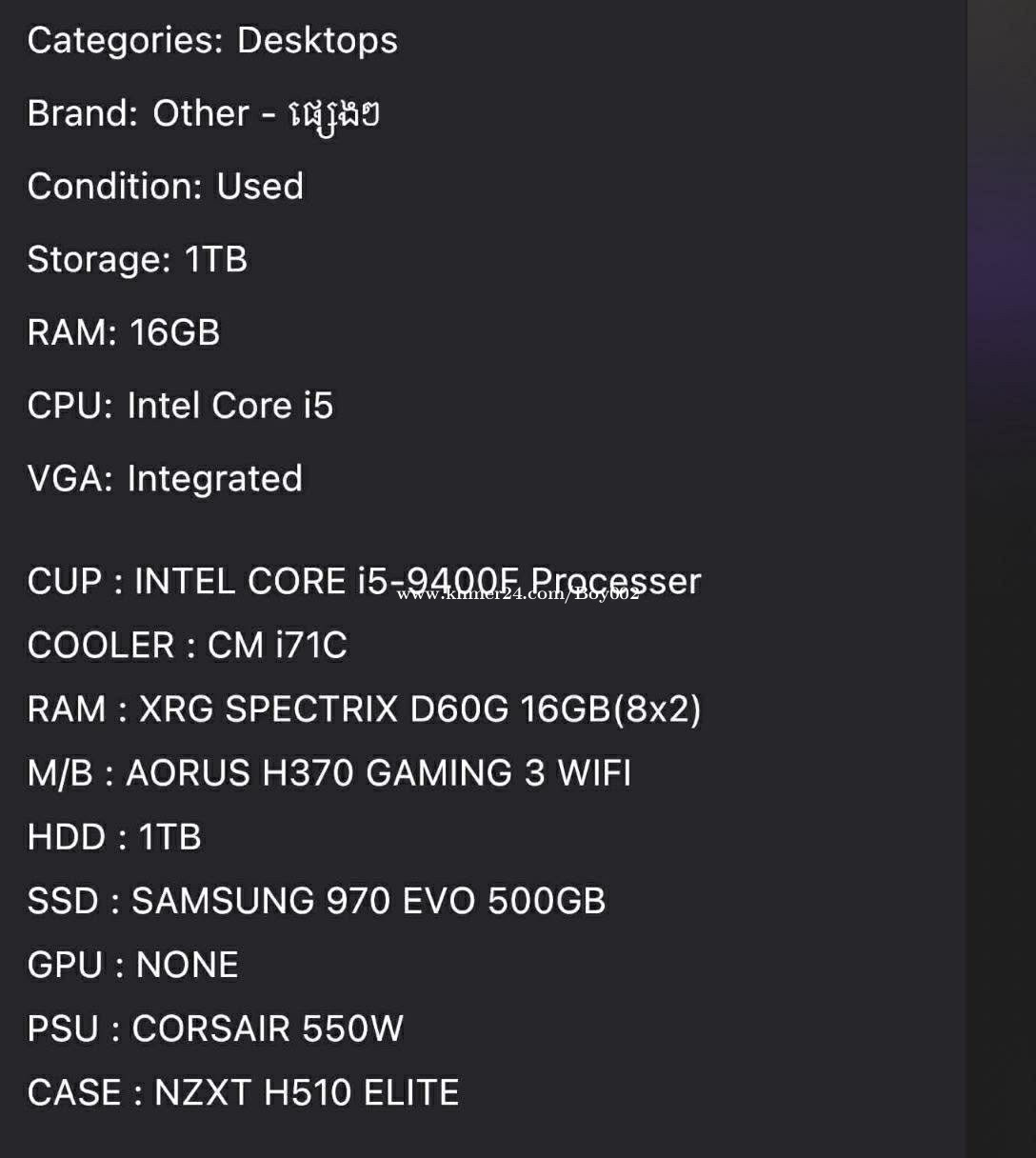Click the "VGA: Integrated" specification
Viewport: 1036px width, 1158px height.
(x=165, y=479)
